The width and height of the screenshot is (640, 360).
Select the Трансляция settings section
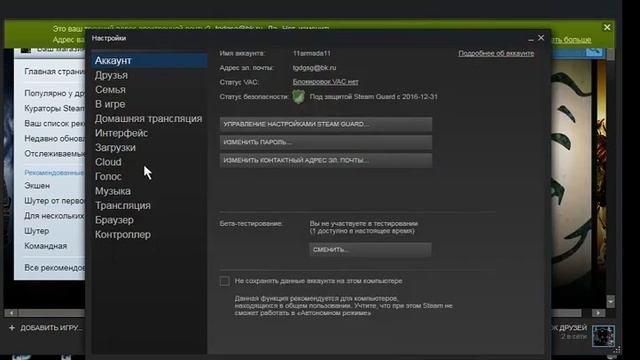point(123,205)
